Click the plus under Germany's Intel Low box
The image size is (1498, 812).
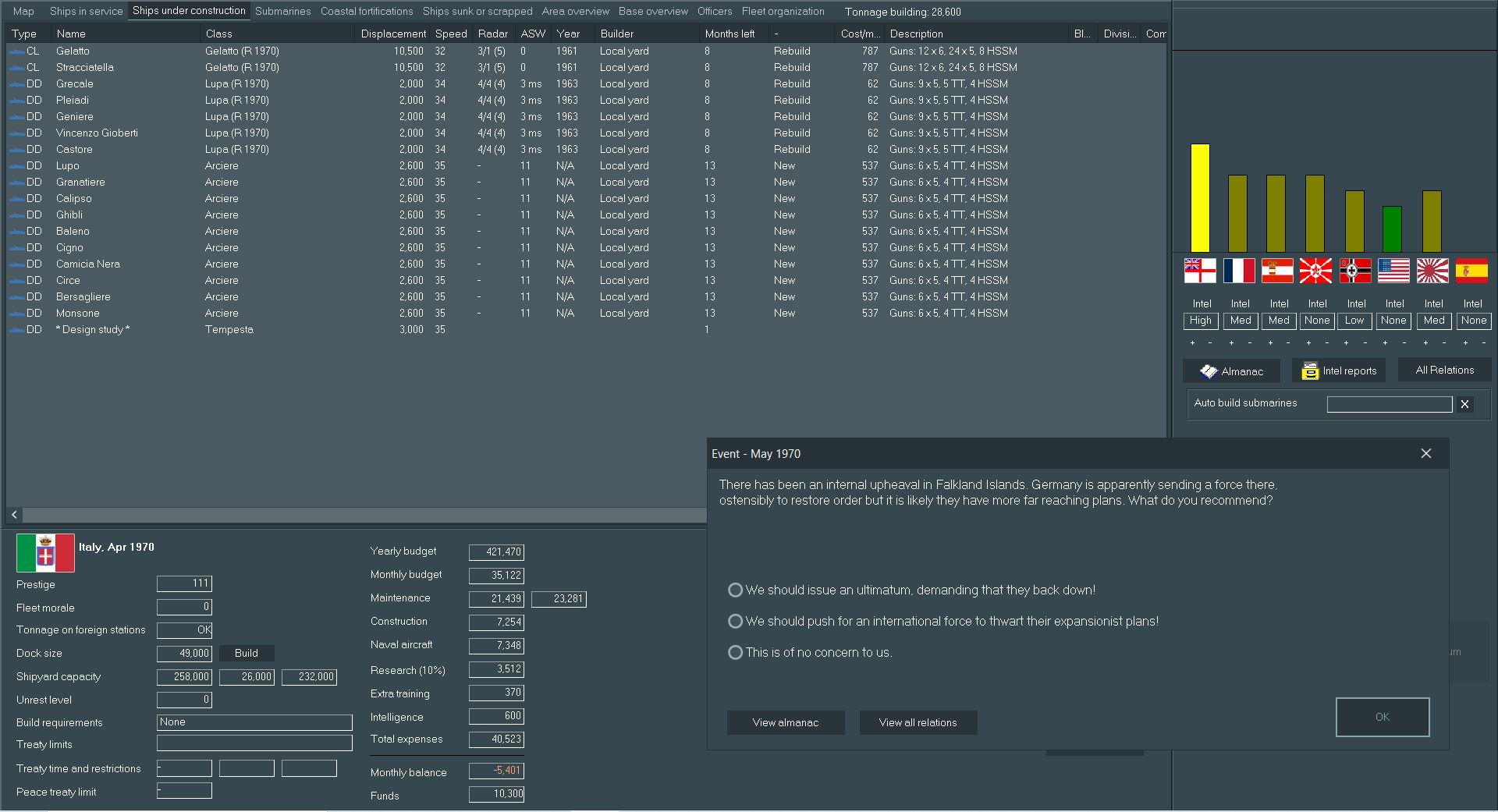click(x=1346, y=343)
